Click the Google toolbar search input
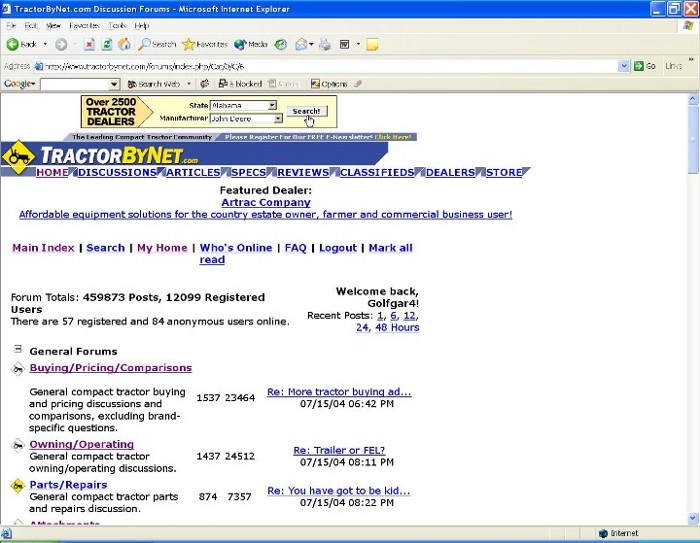 coord(75,84)
